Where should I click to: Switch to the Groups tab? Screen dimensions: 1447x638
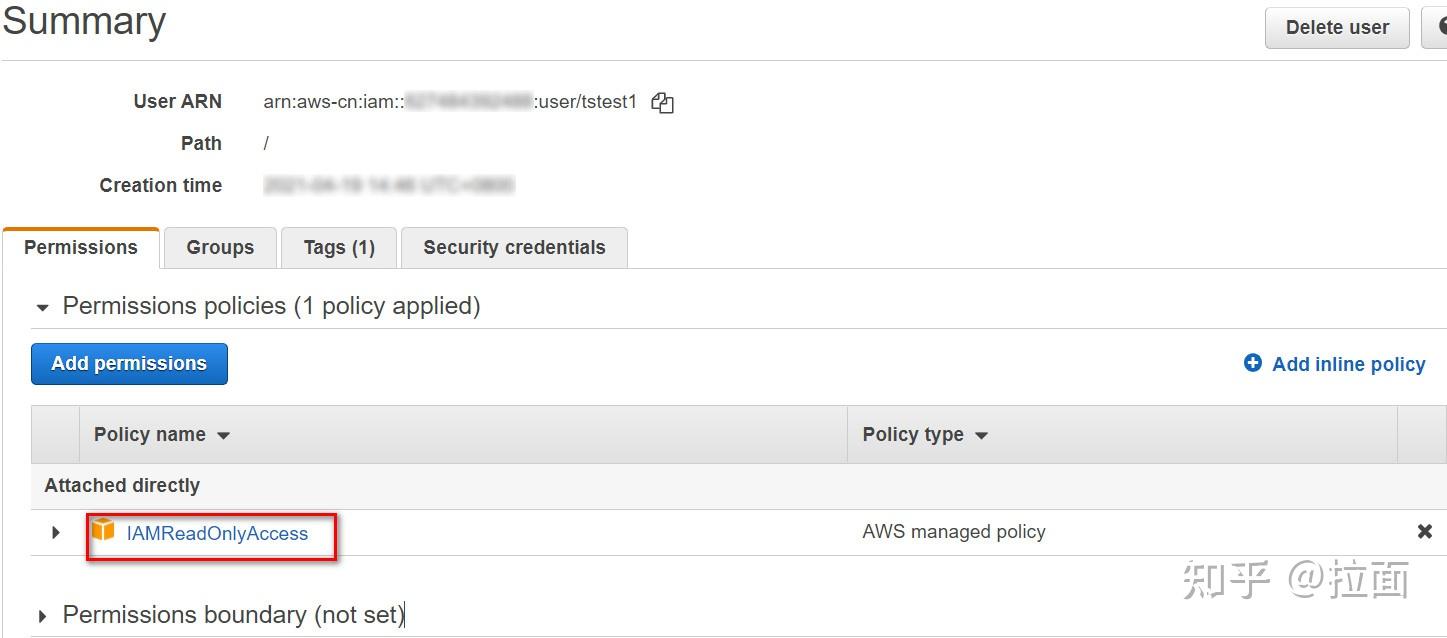pos(219,247)
